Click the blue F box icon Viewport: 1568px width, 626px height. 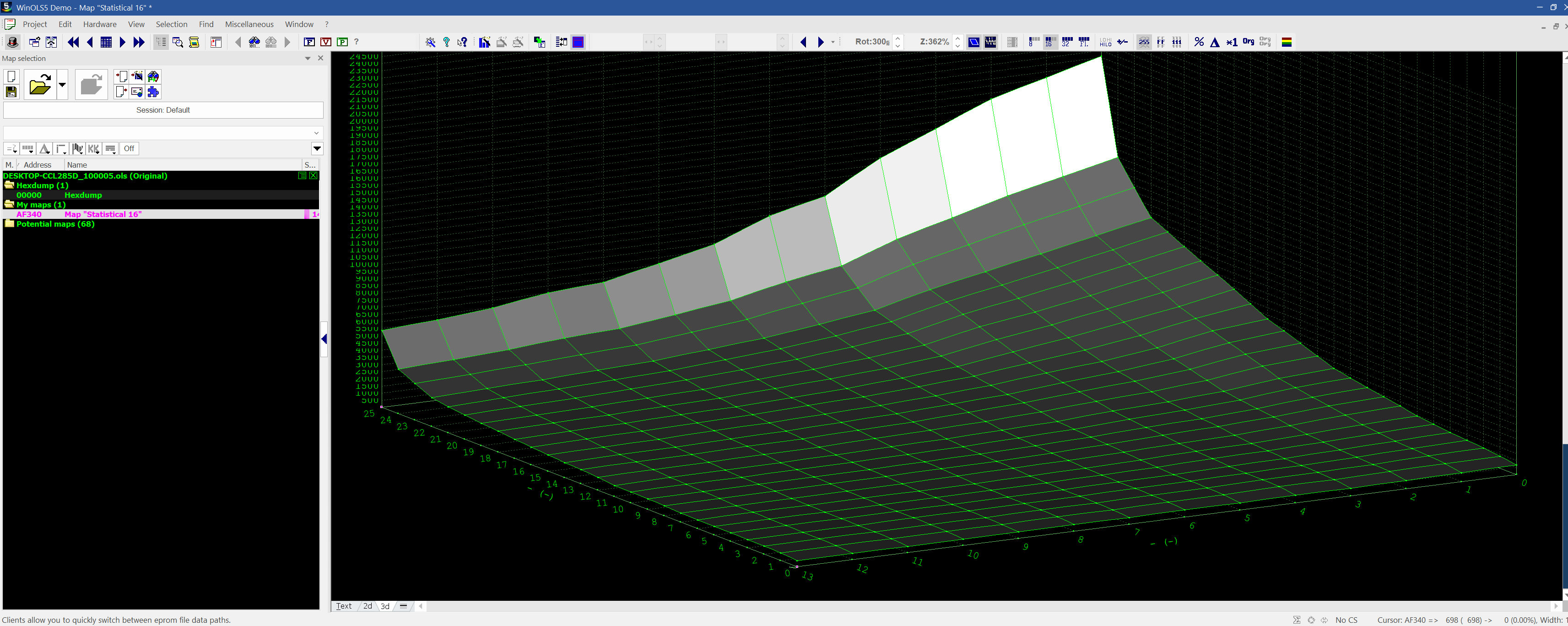pyautogui.click(x=309, y=42)
